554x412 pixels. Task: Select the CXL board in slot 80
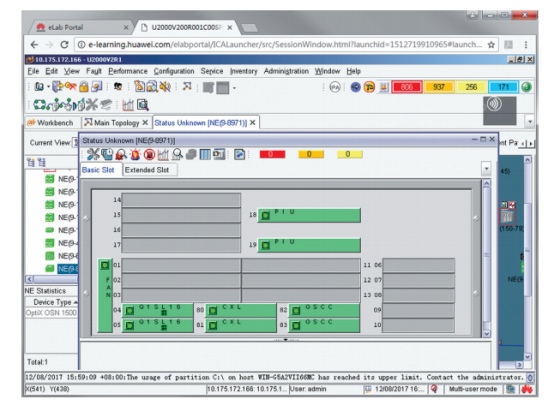[241, 310]
